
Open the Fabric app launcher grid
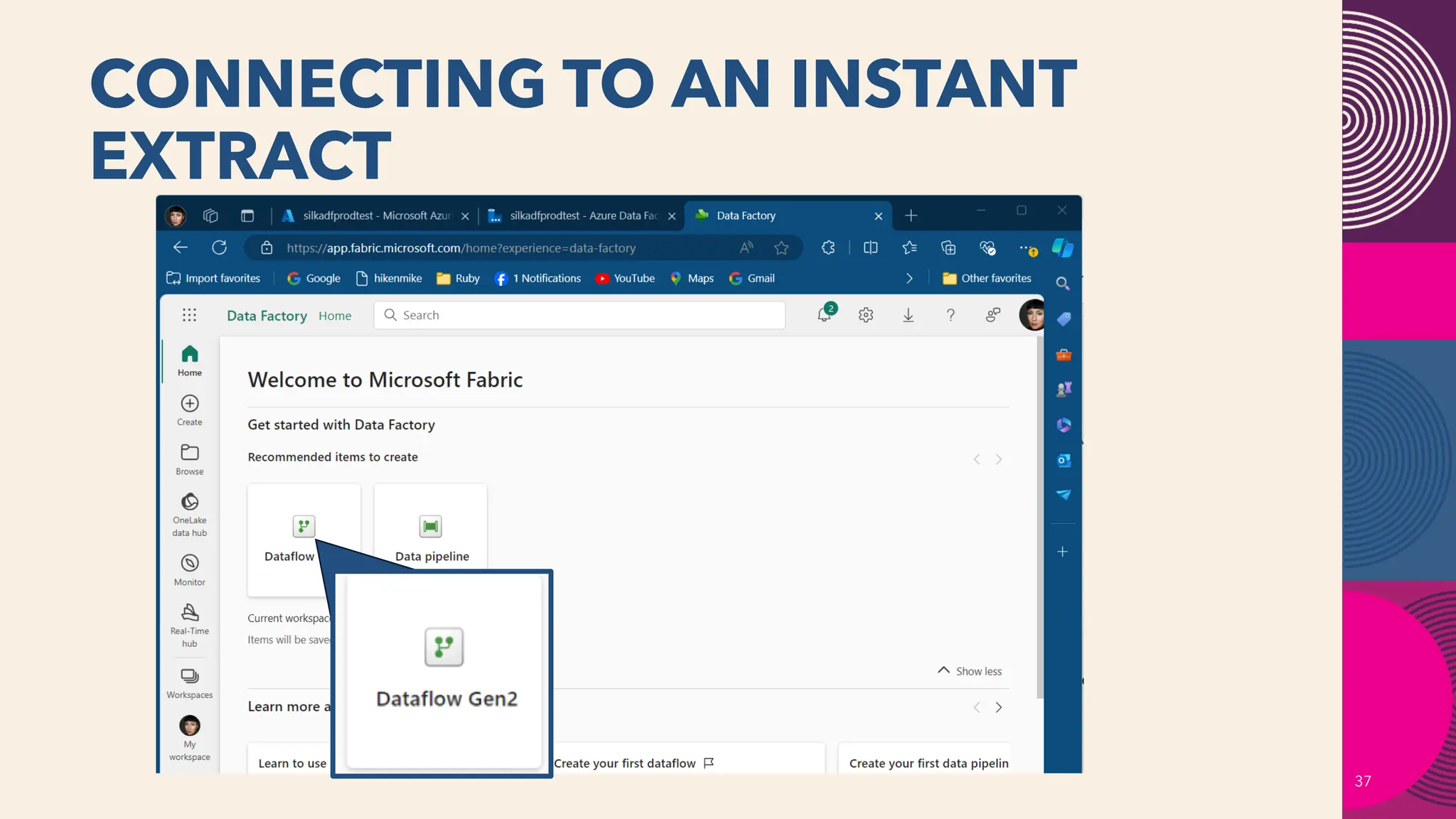coord(189,315)
